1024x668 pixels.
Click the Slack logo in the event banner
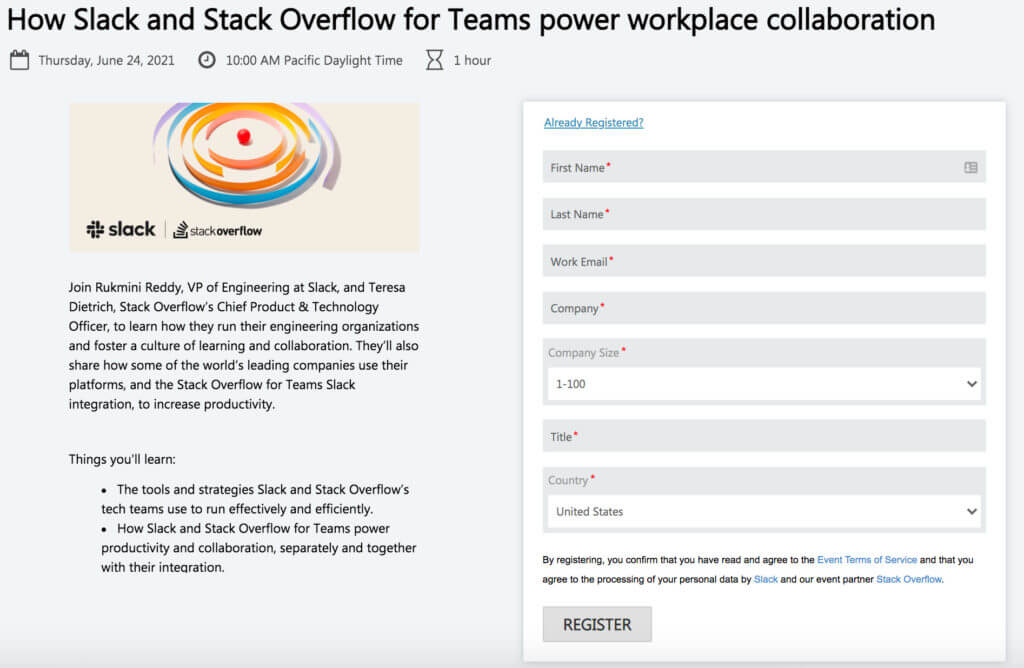(120, 229)
